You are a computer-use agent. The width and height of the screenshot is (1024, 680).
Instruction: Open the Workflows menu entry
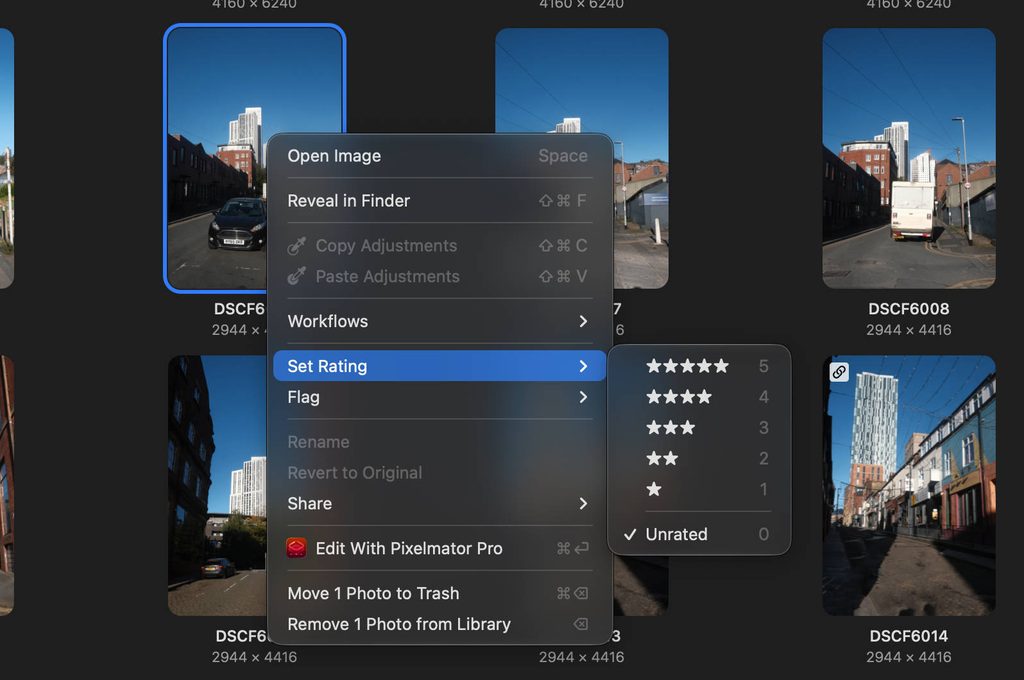440,321
